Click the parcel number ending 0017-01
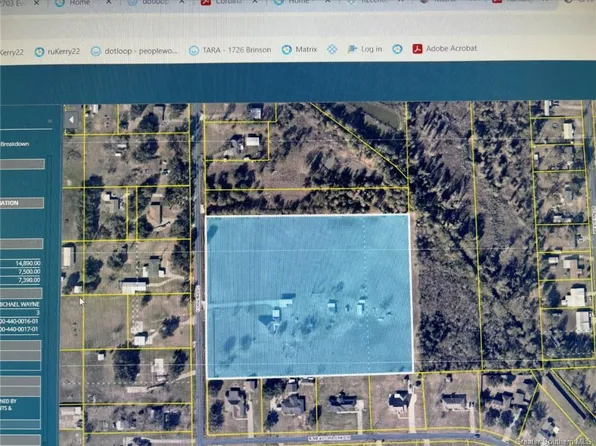 (19, 329)
